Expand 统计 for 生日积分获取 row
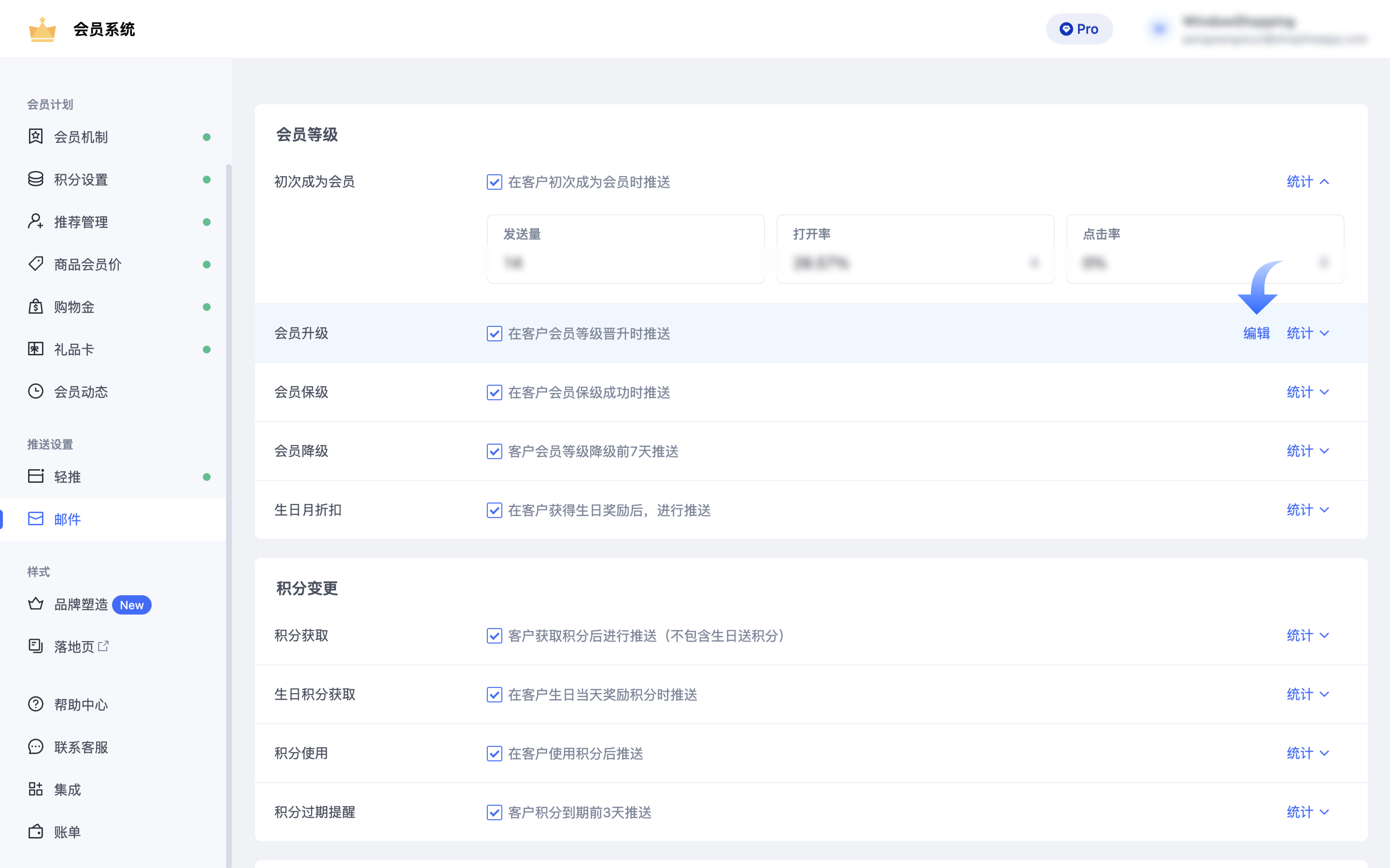1390x868 pixels. tap(1307, 695)
